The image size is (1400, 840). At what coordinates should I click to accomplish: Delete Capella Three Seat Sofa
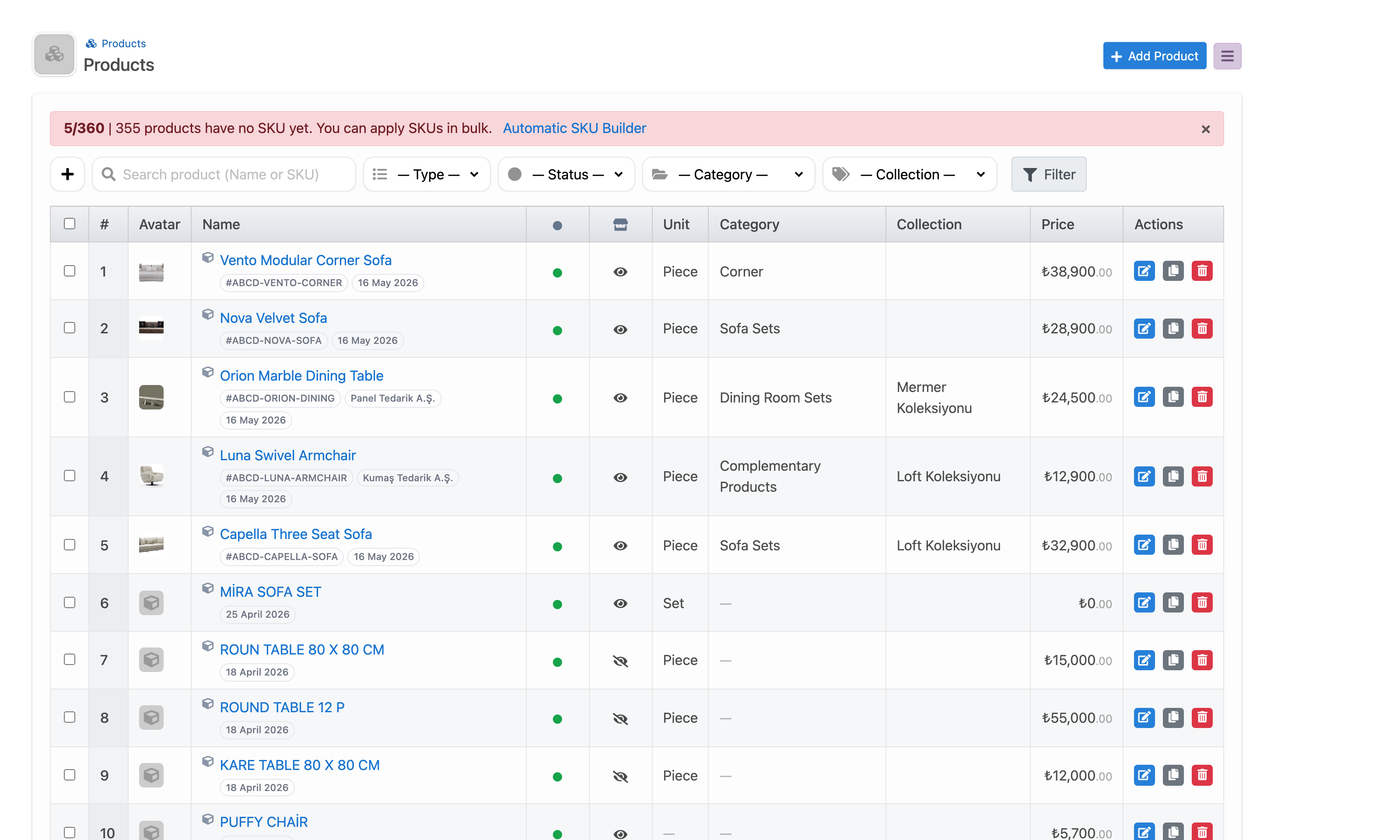(1201, 545)
